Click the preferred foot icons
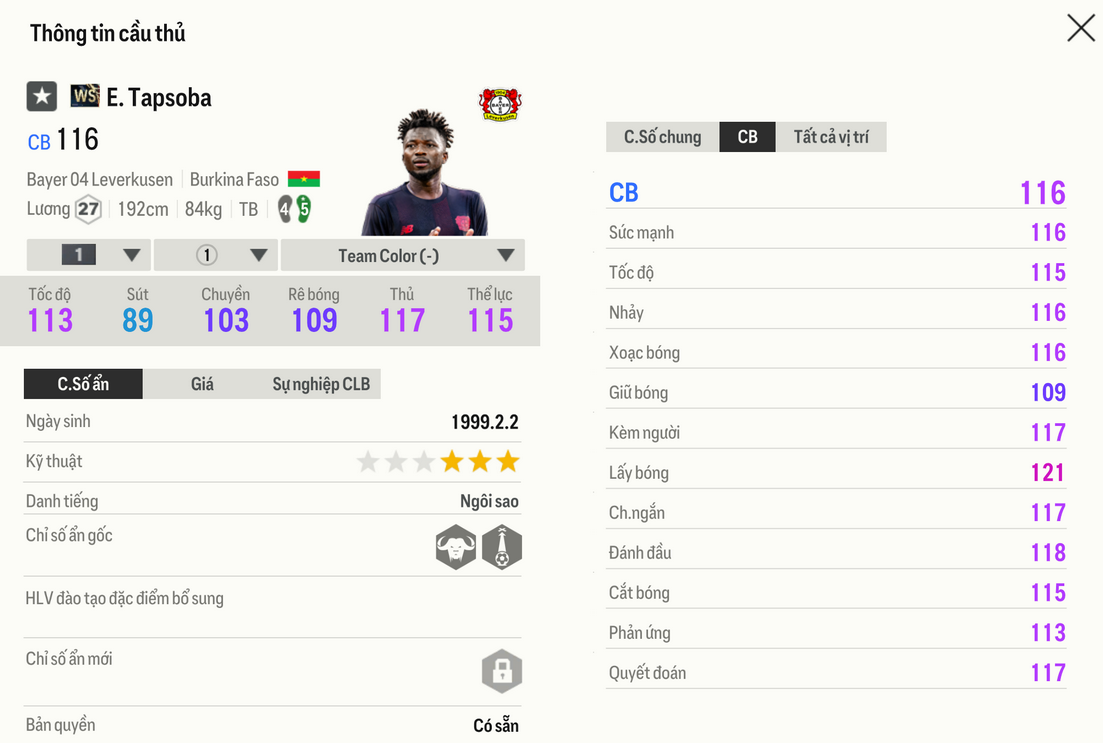Screen dimensions: 1103x743 click(294, 209)
